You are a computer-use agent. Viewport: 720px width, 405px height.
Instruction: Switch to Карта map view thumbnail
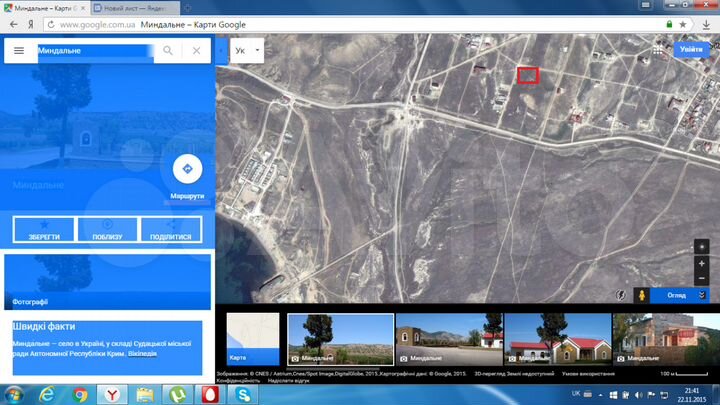point(253,339)
